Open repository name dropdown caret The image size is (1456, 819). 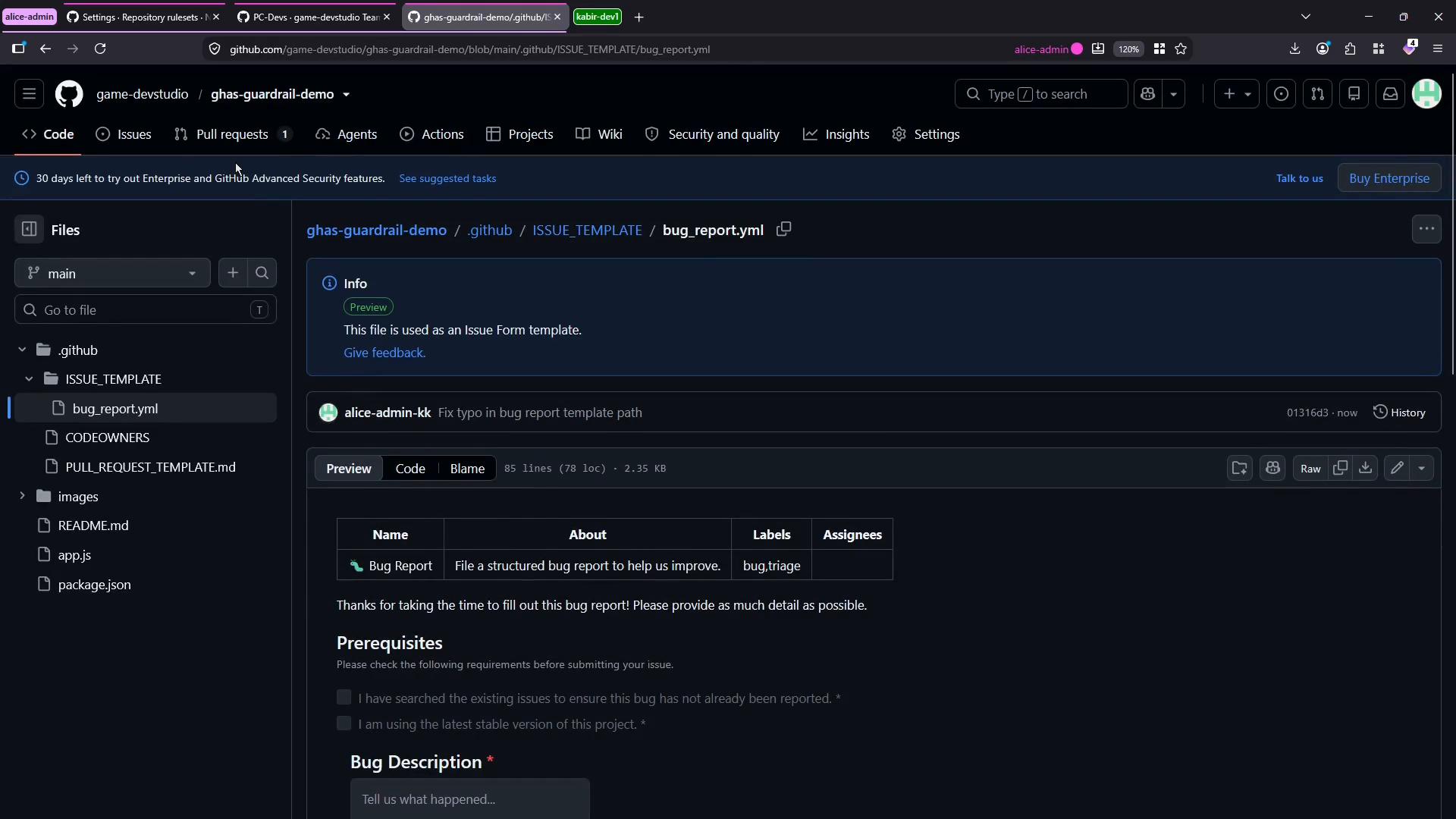(x=346, y=95)
